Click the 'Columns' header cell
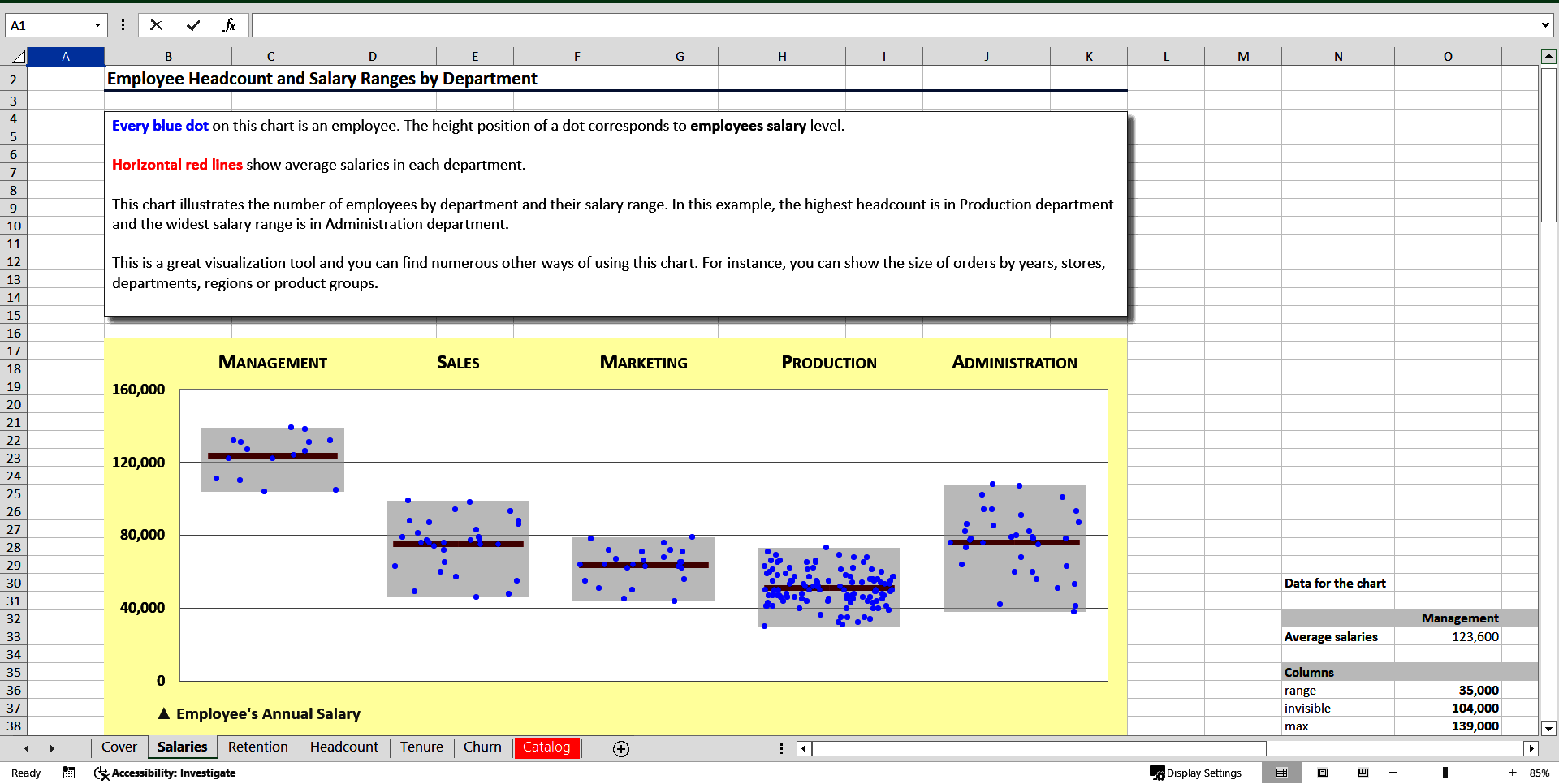Viewport: 1559px width, 784px height. click(1338, 672)
